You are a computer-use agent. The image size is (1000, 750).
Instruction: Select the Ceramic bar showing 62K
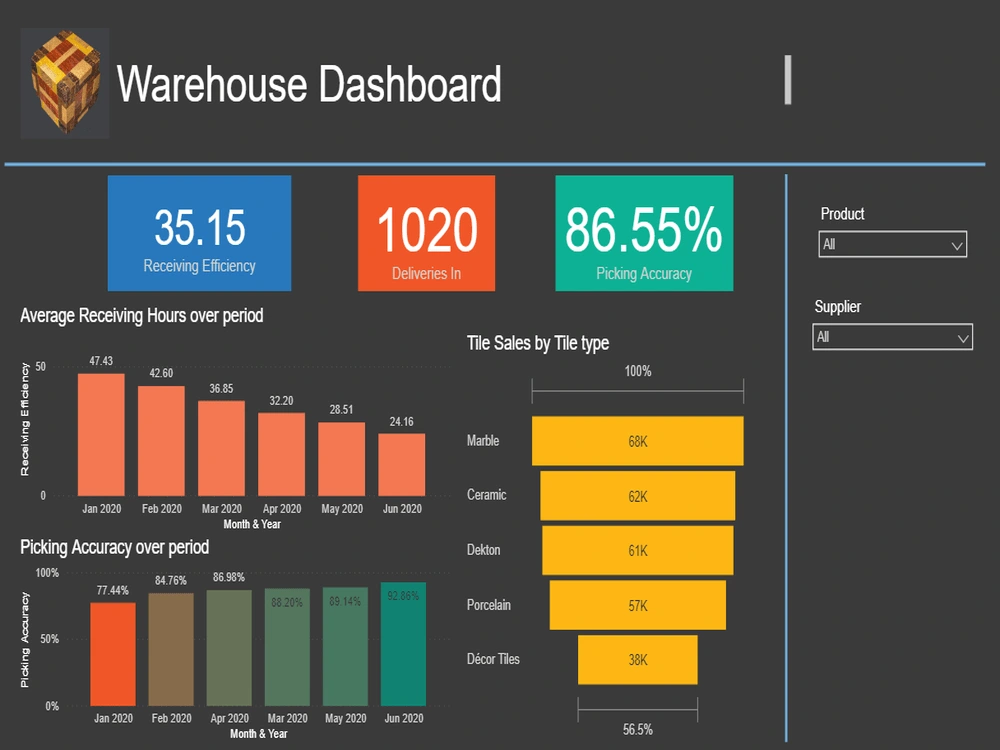(637, 496)
